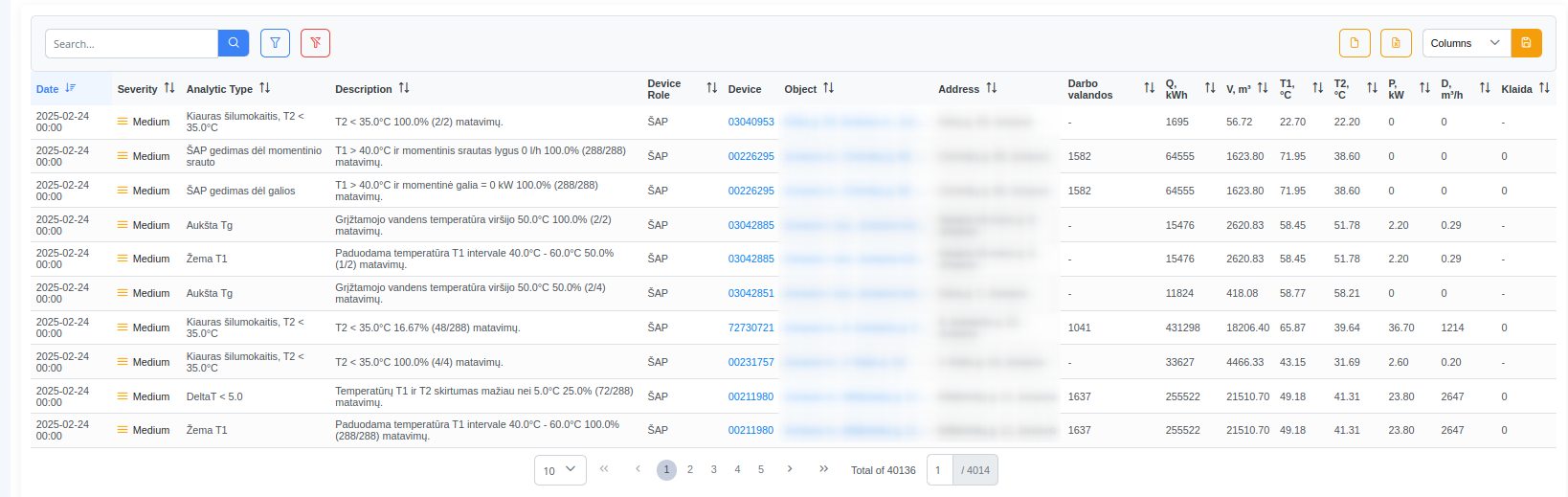Sort table by Severity column

[x=169, y=88]
